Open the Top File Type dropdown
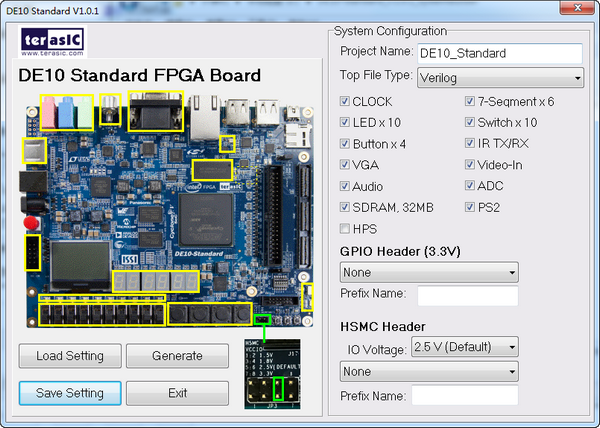The image size is (600, 428). [x=501, y=78]
